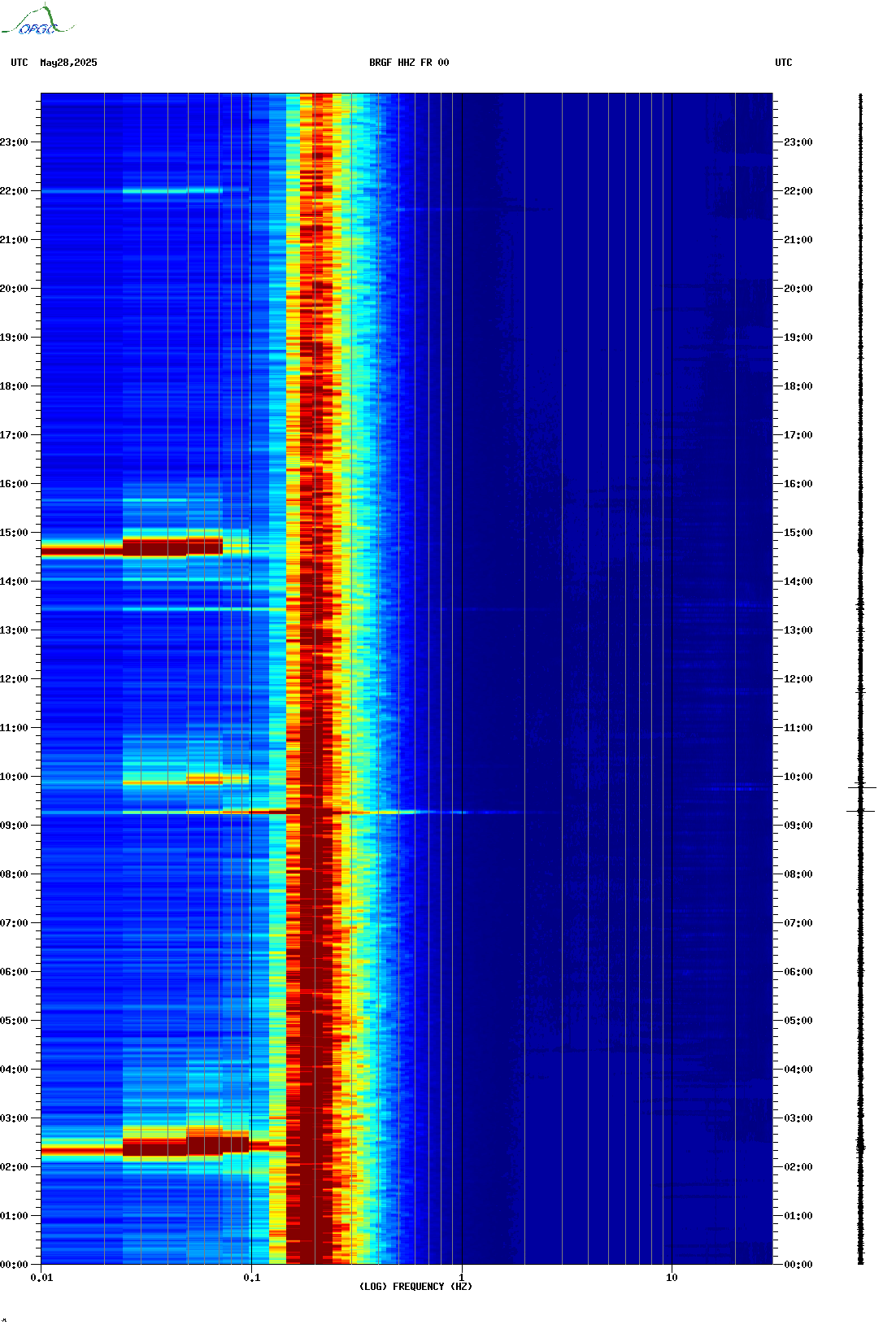
Task: Click the 0.01 frequency axis label
Action: 41,1278
